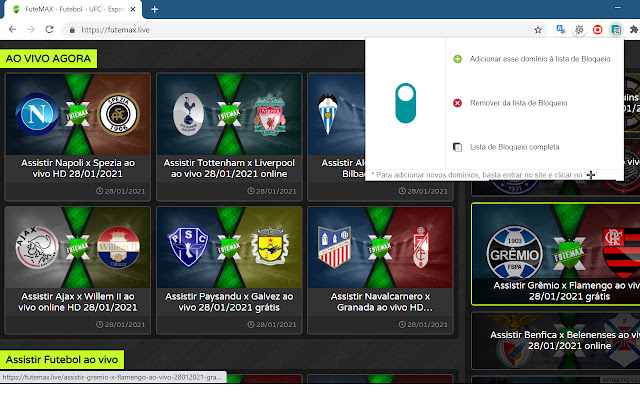The height and width of the screenshot is (400, 640).
Task: Click the Paysandu PSC crest
Action: (x=188, y=247)
